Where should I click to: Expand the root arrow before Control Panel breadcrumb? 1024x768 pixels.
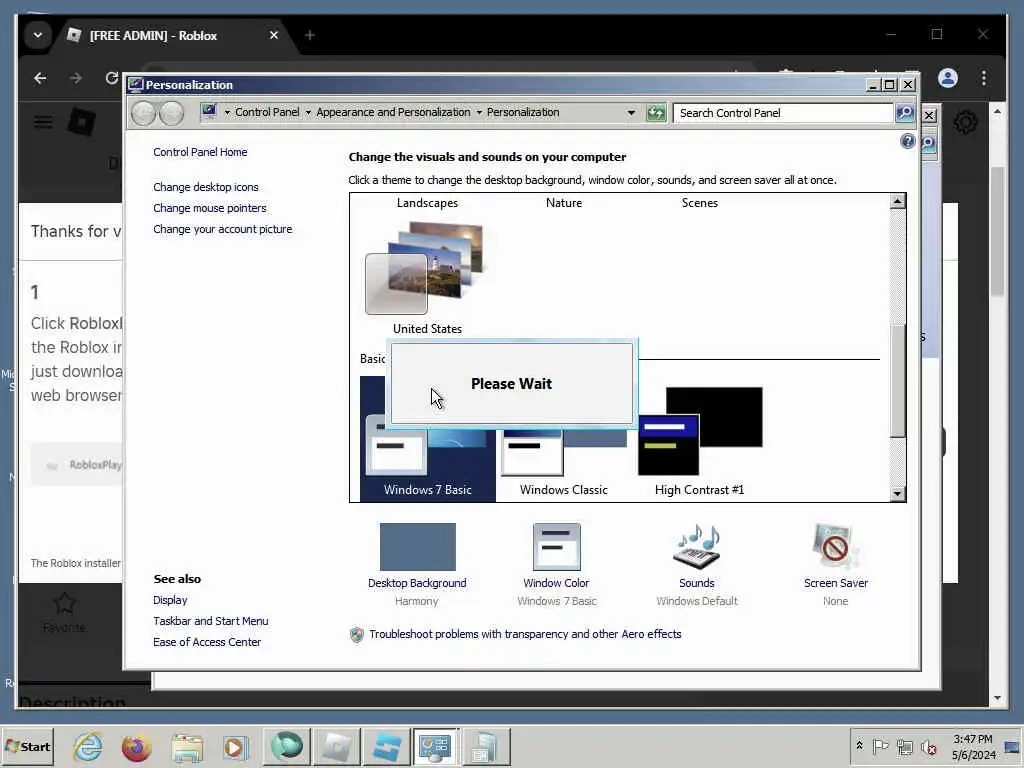pos(227,112)
